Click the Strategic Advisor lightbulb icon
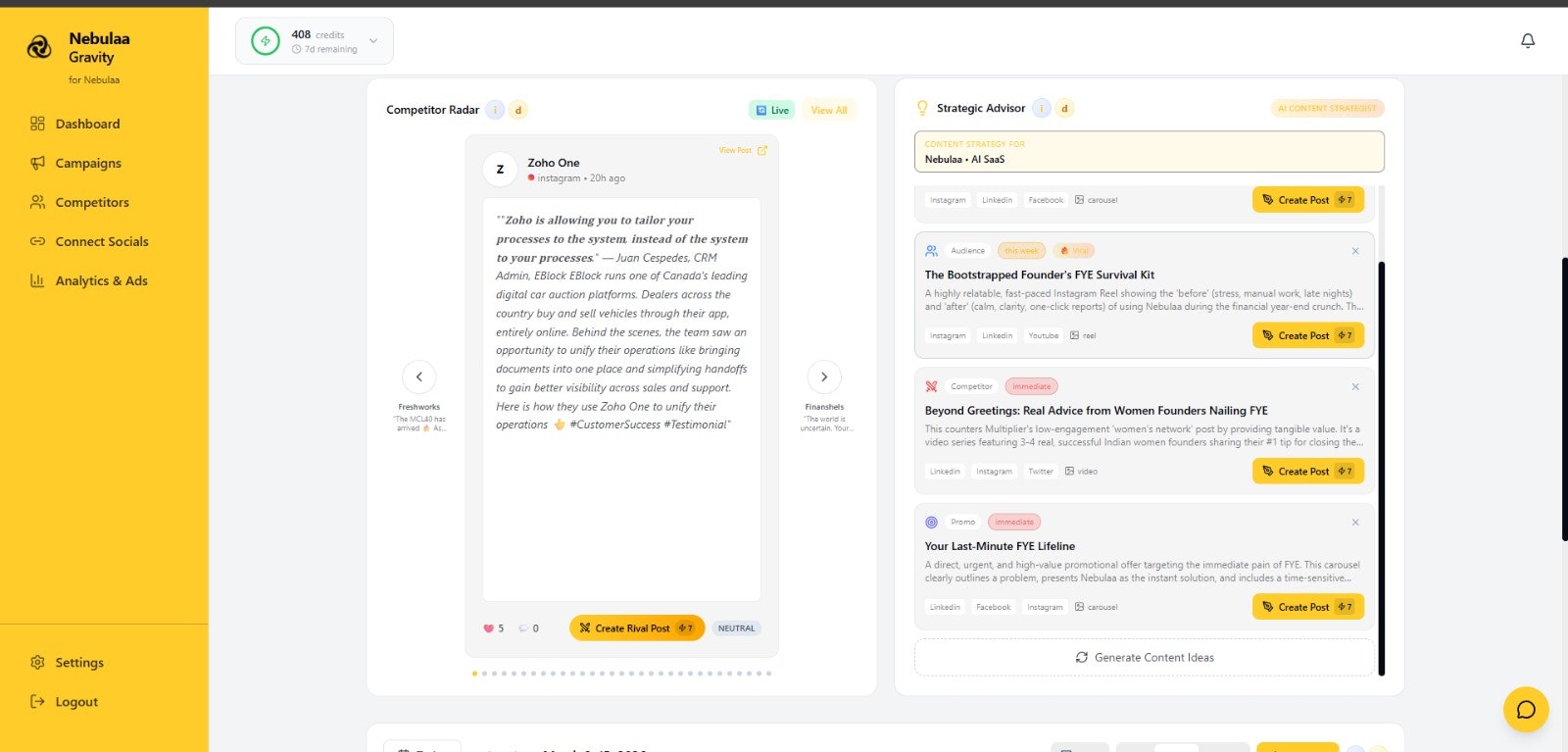 [922, 108]
